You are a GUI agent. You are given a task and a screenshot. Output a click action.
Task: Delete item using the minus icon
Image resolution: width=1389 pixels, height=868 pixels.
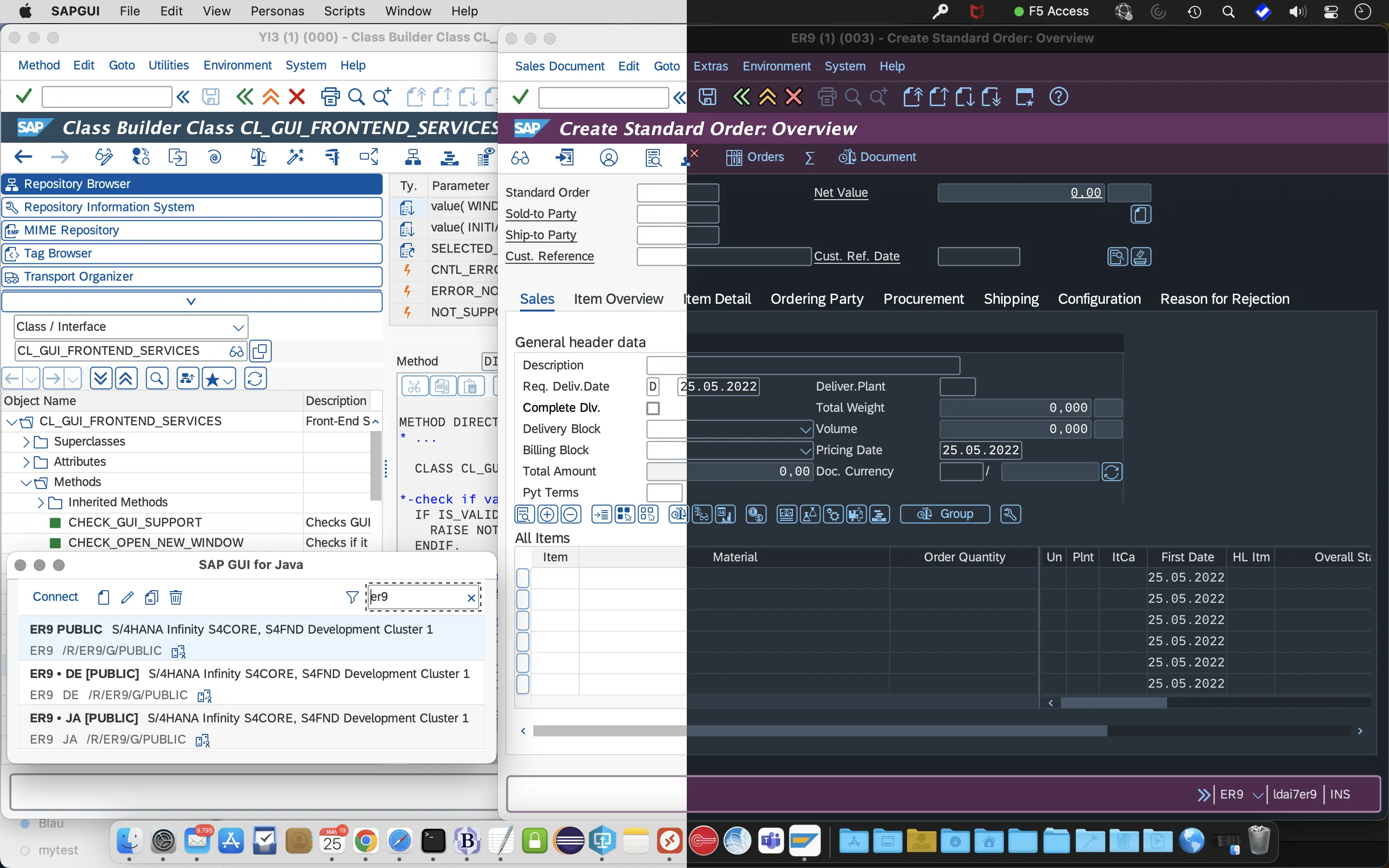(571, 514)
